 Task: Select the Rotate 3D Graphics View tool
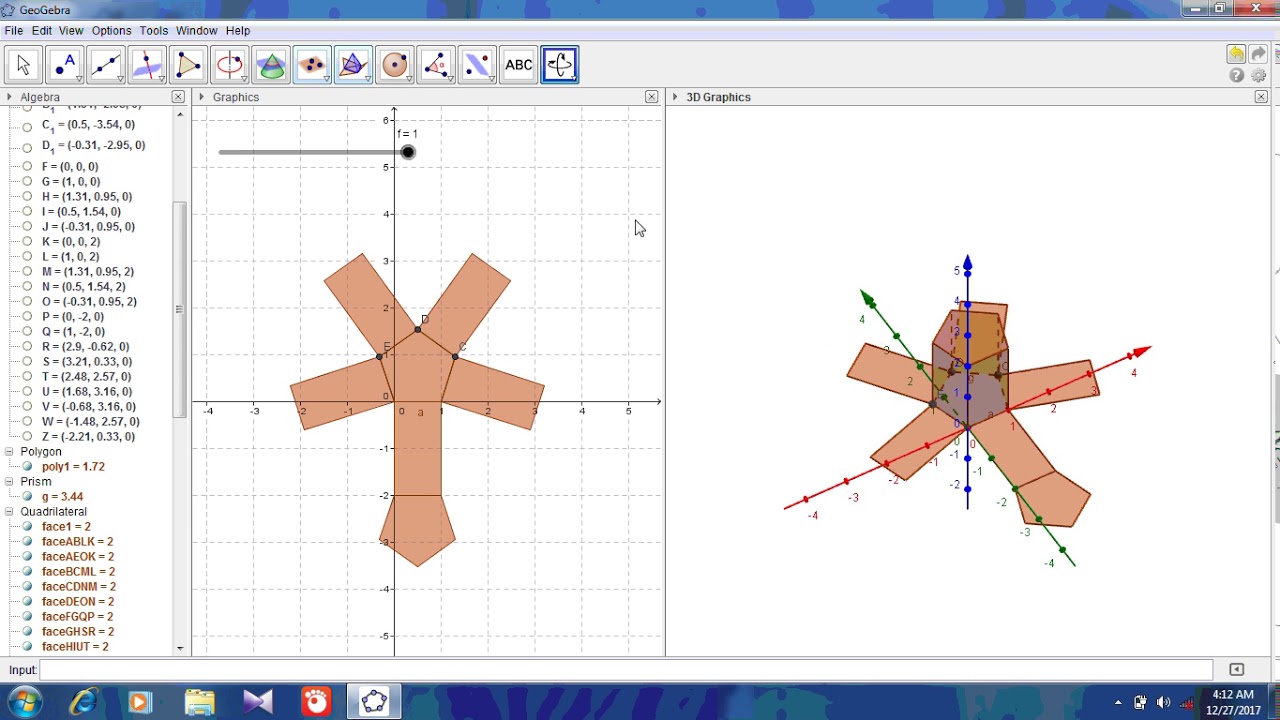pos(560,65)
